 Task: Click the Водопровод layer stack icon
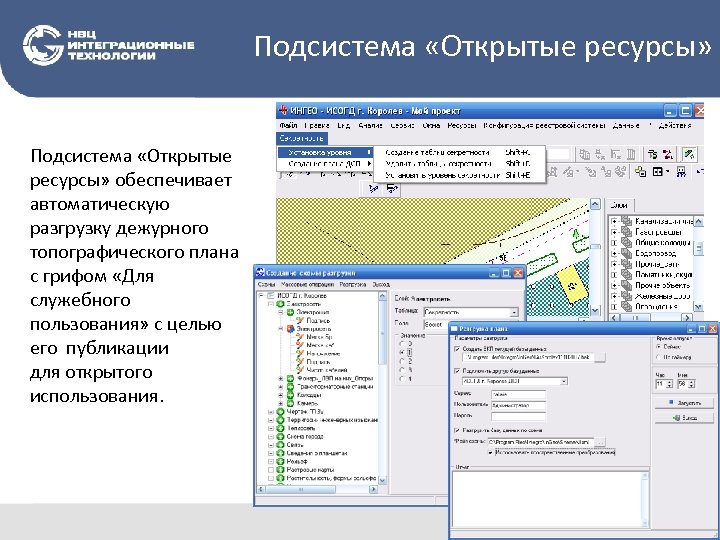click(x=626, y=253)
